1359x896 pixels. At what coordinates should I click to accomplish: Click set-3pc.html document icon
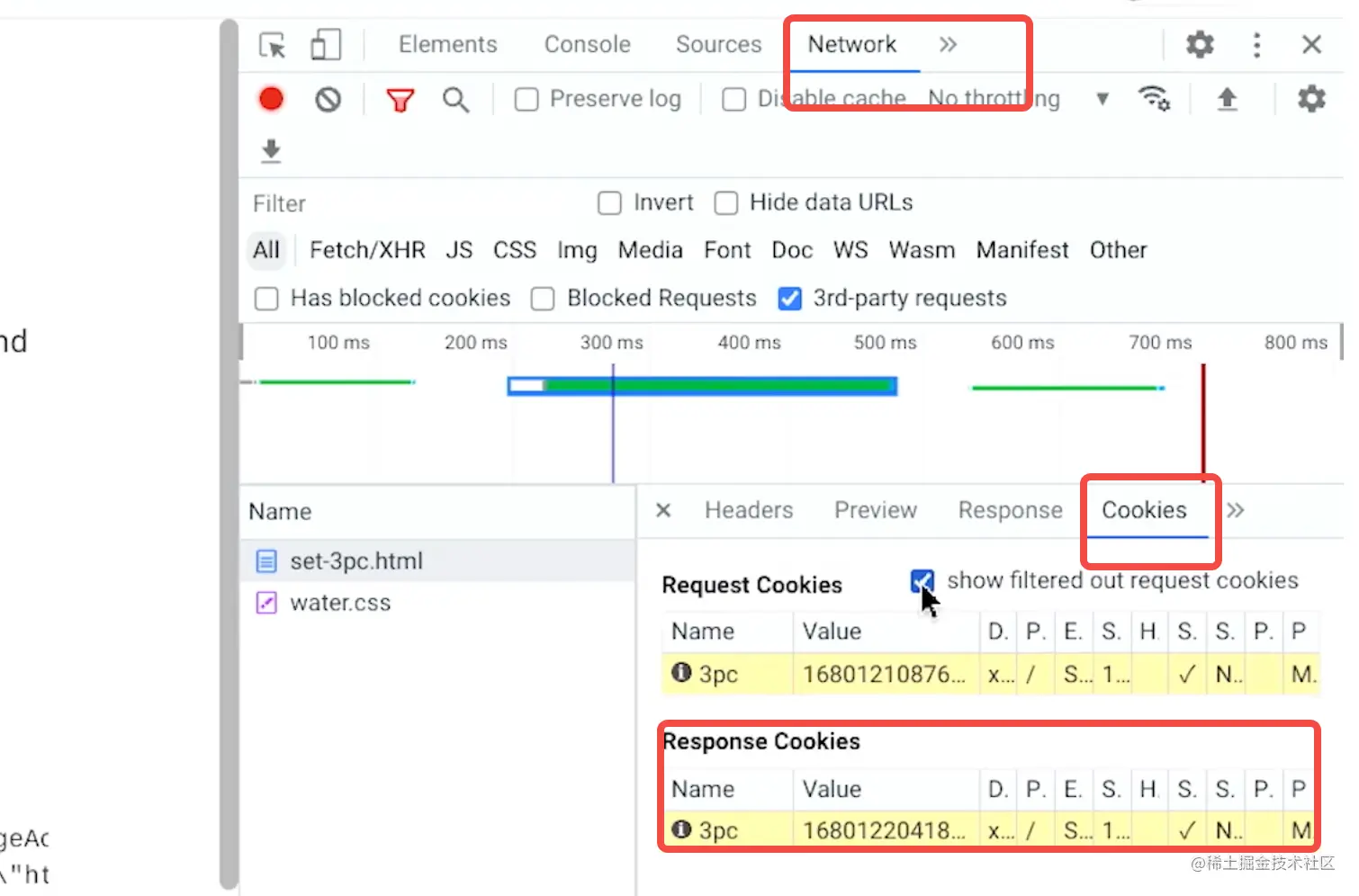tap(266, 561)
